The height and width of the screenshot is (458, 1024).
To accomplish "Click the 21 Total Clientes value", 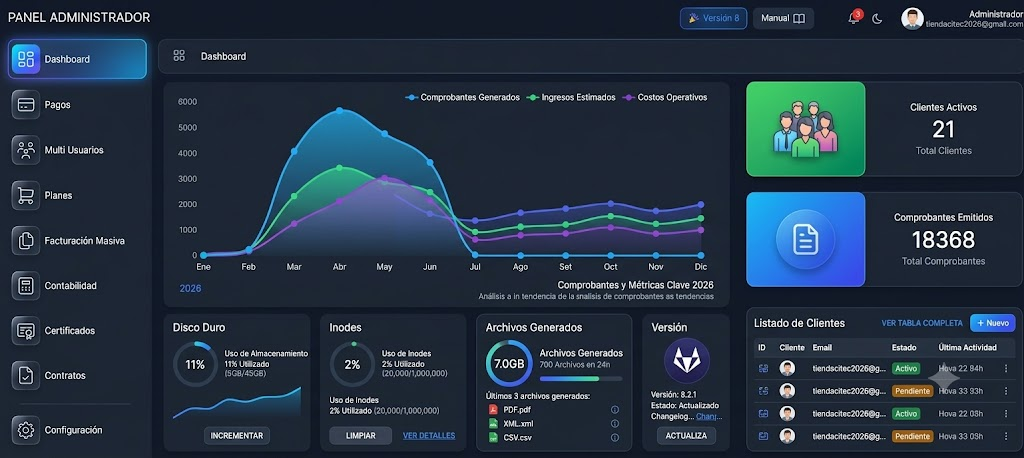I will [943, 129].
